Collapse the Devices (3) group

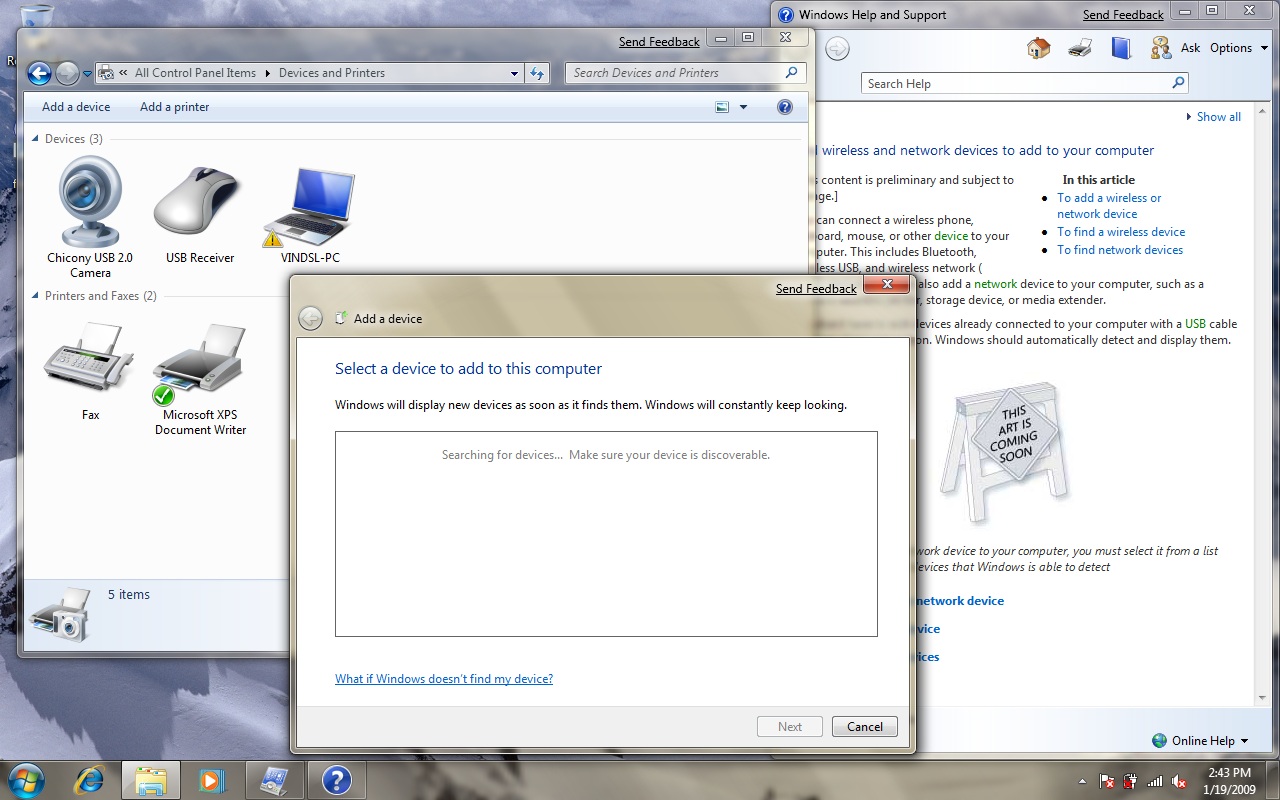[36, 139]
